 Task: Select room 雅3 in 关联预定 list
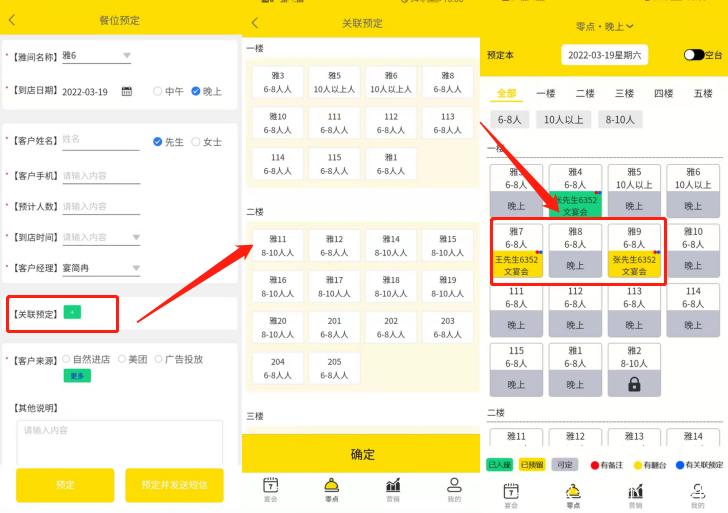click(278, 82)
